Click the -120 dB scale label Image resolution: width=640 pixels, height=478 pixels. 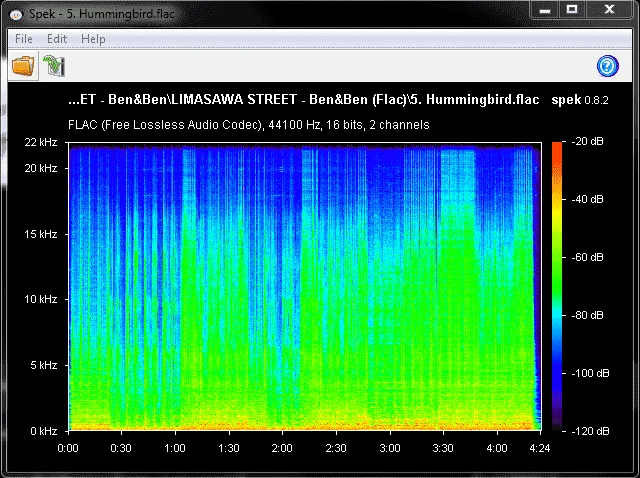click(x=590, y=431)
